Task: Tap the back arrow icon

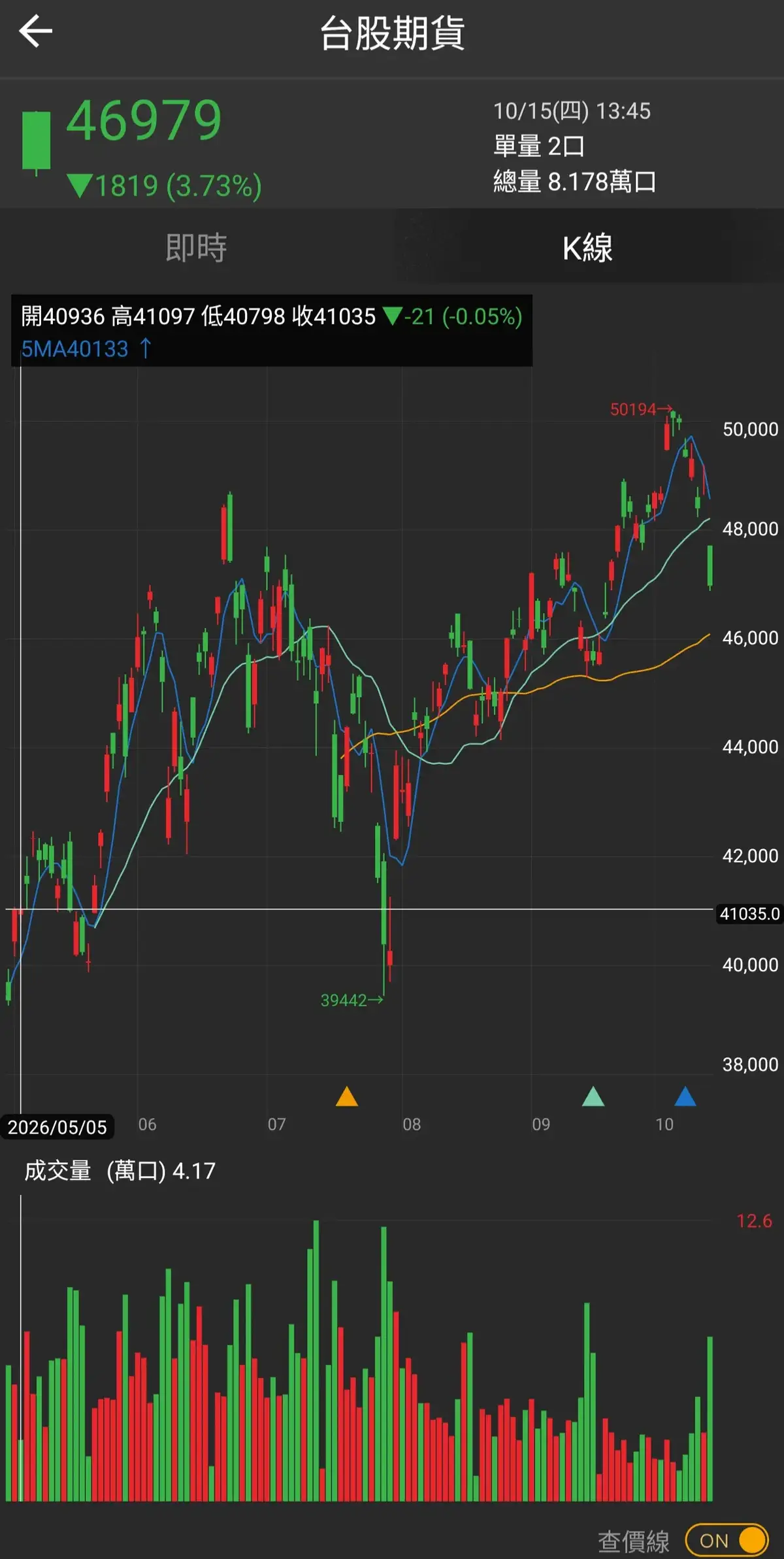Action: [35, 31]
